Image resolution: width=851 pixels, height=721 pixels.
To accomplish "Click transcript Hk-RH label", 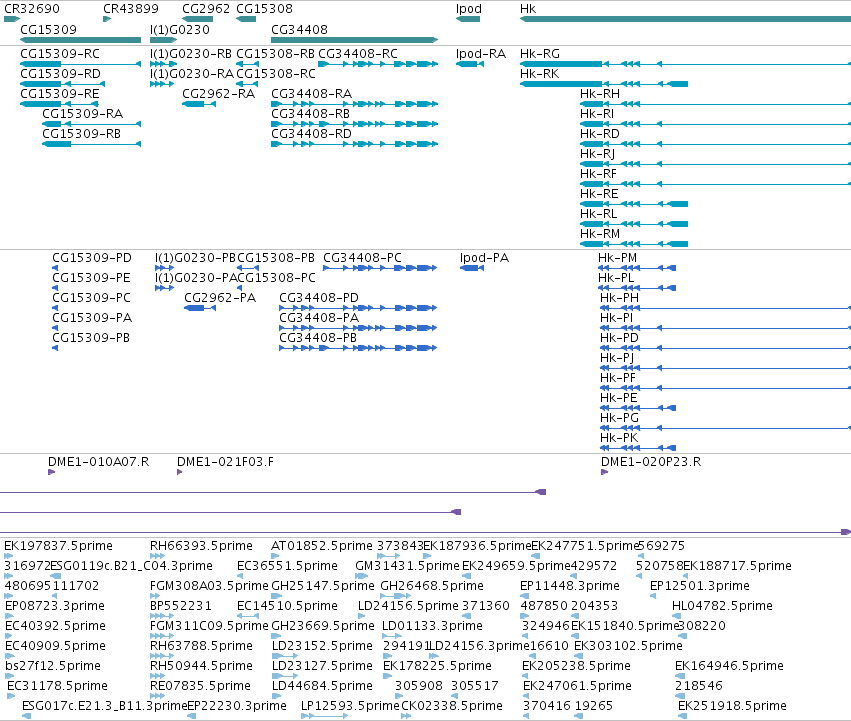I will 600,94.
